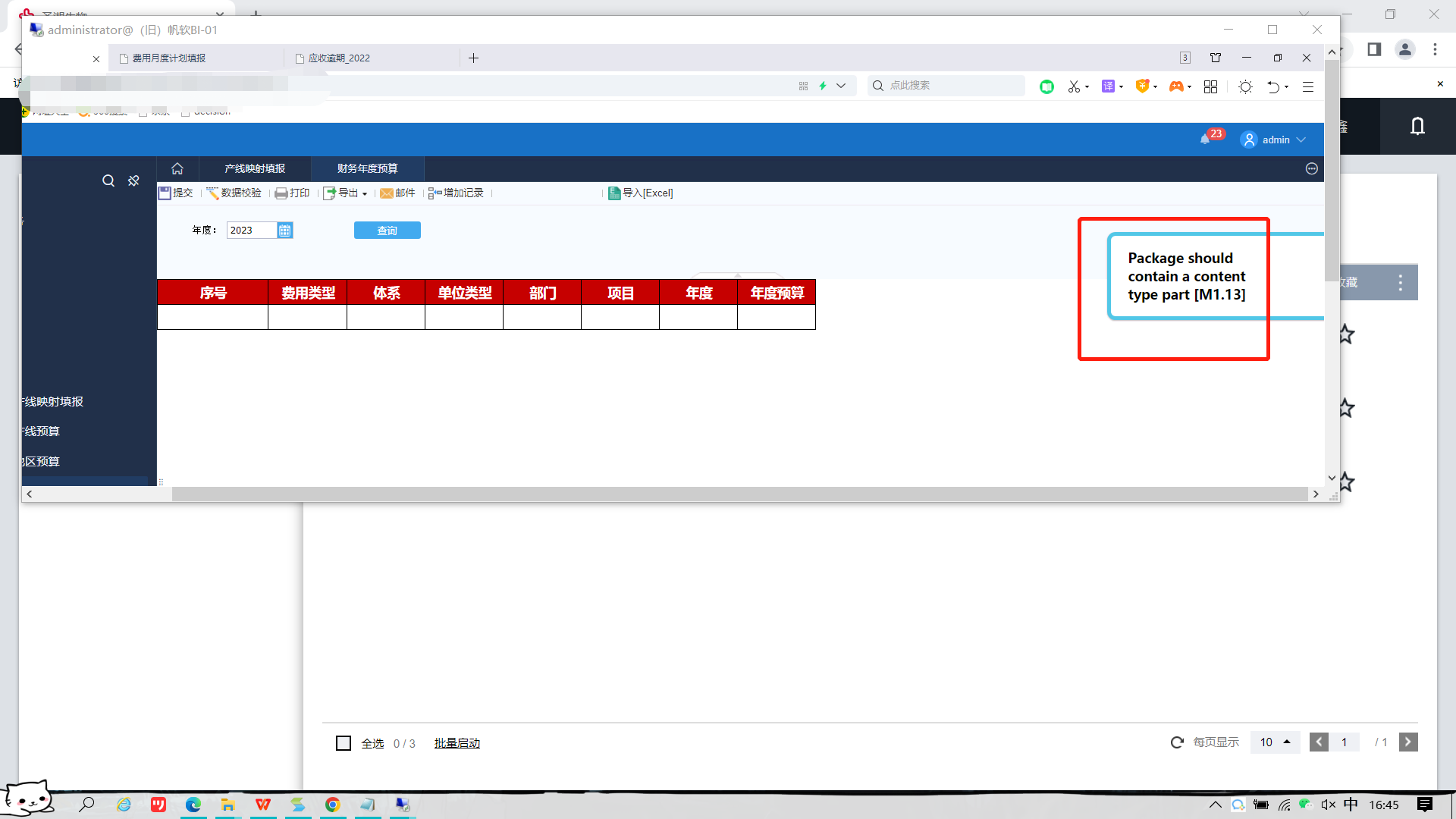Open the three-dot menu in grey bar
This screenshot has height=819, width=1456.
[1400, 283]
